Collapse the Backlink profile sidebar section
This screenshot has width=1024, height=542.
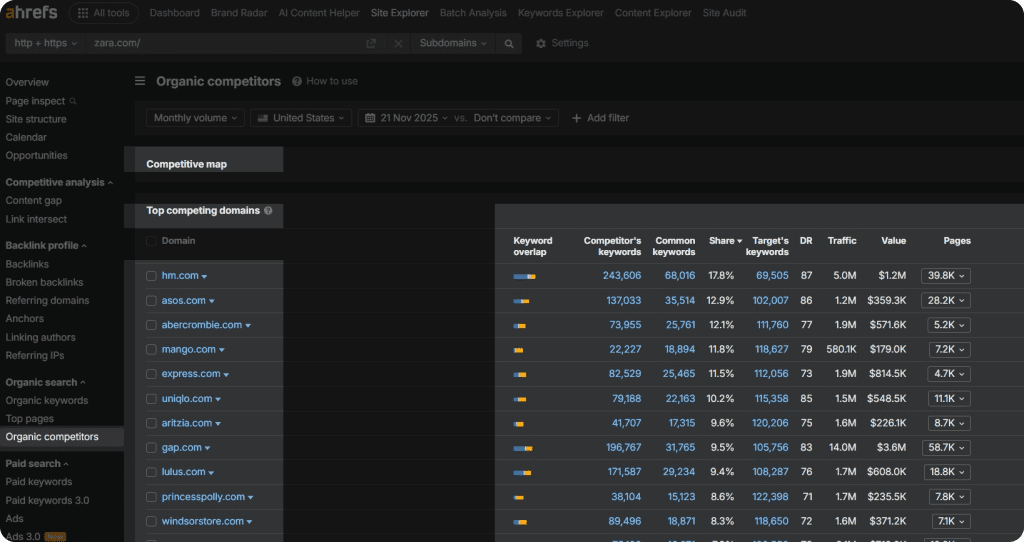pyautogui.click(x=46, y=246)
